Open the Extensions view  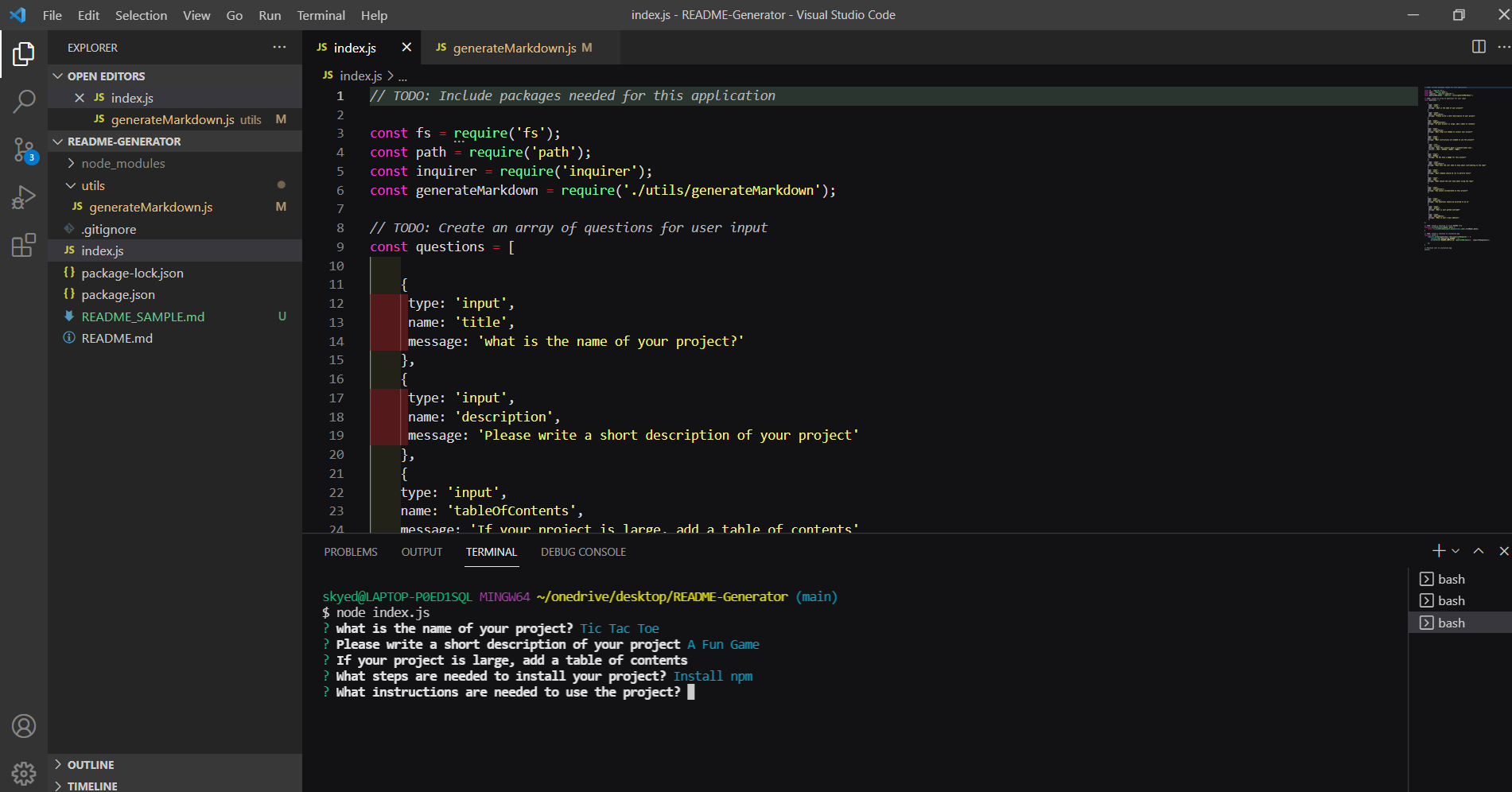click(24, 245)
